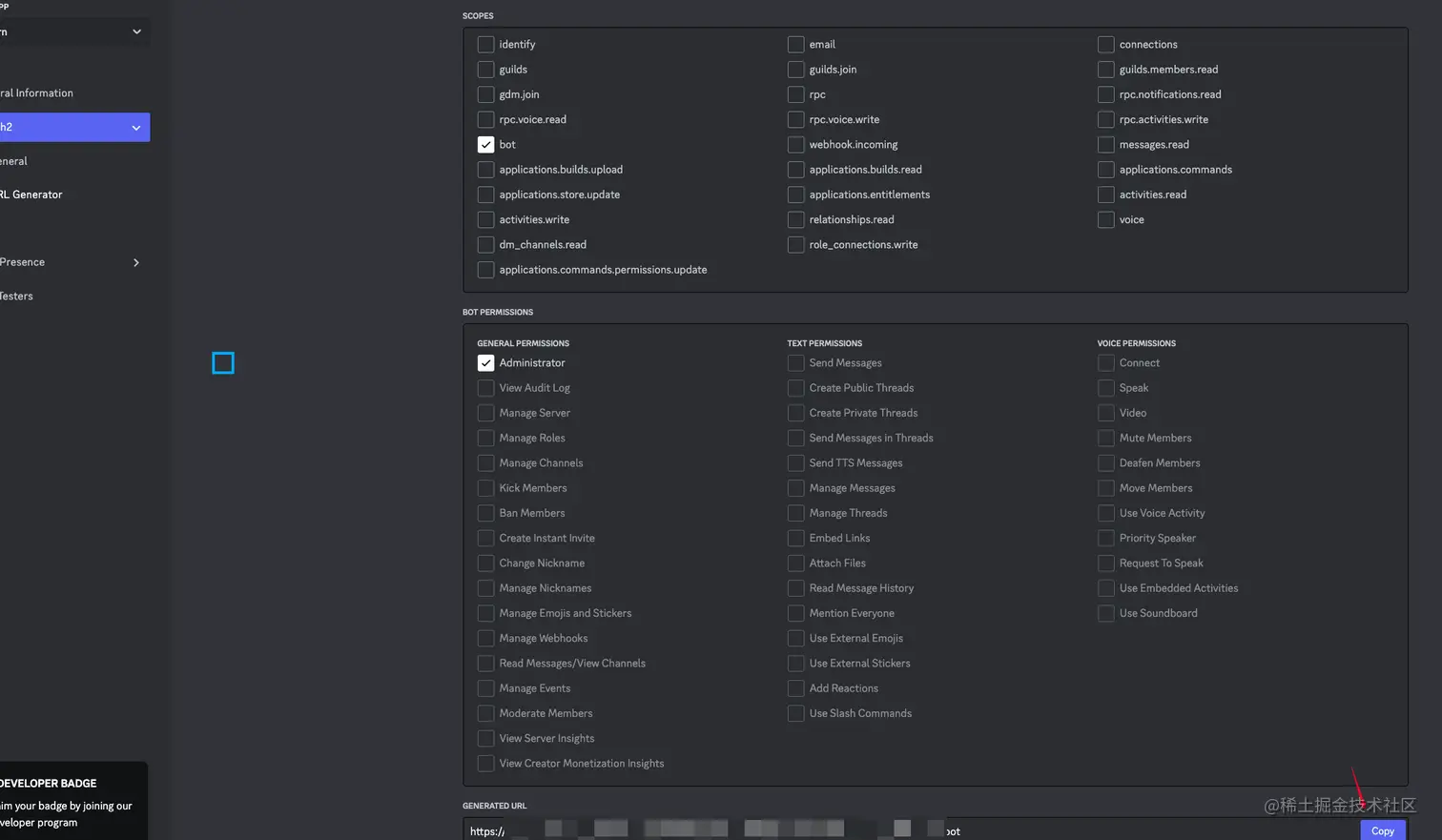Check the Kick Members permission
This screenshot has height=840, width=1442.
pyautogui.click(x=486, y=488)
